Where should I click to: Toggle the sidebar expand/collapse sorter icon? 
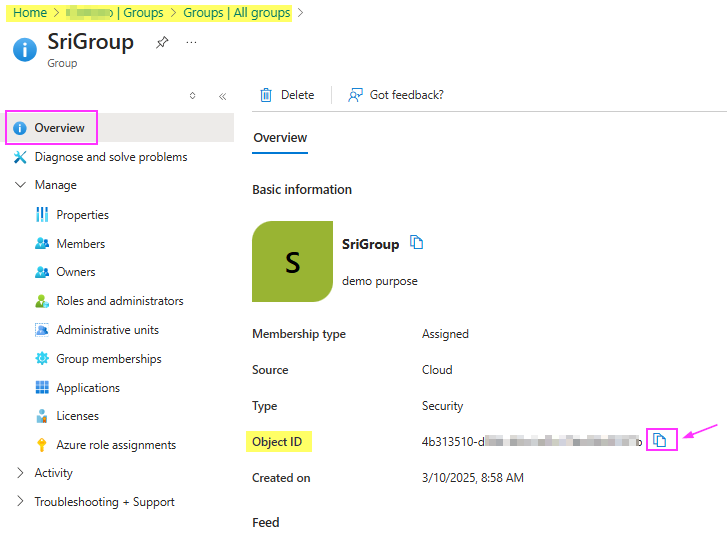click(192, 96)
